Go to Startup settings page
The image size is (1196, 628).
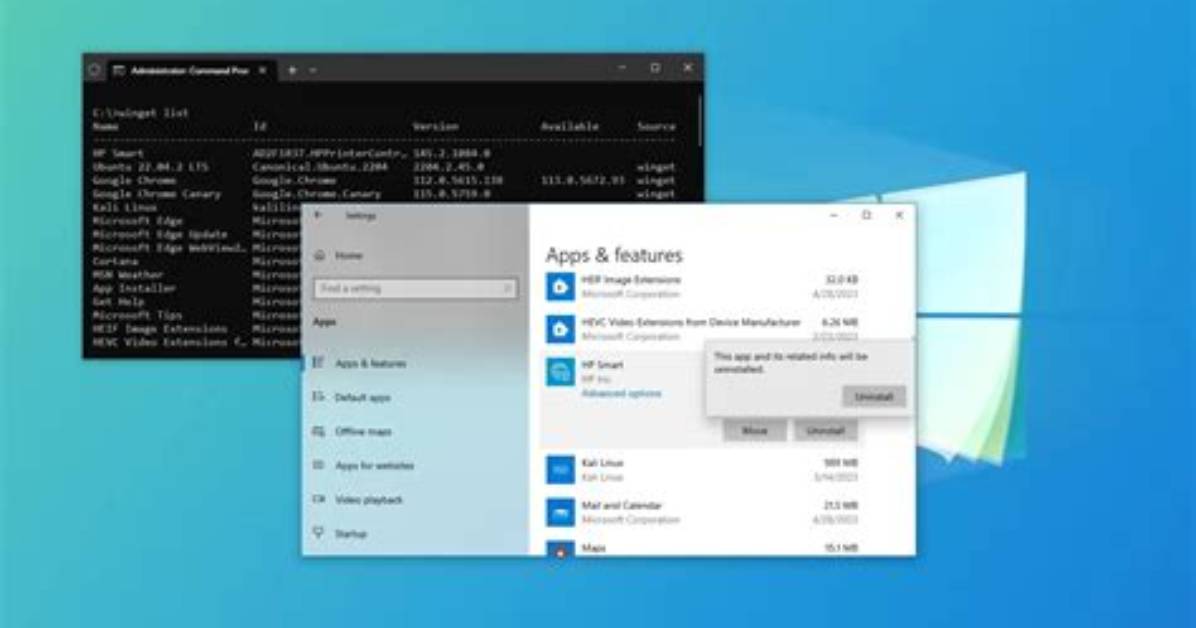click(351, 533)
